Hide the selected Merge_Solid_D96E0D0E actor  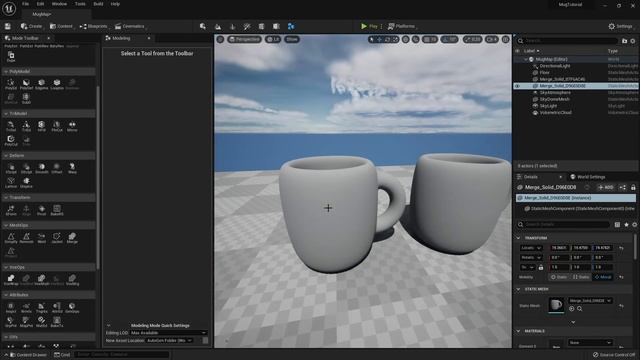point(518,86)
